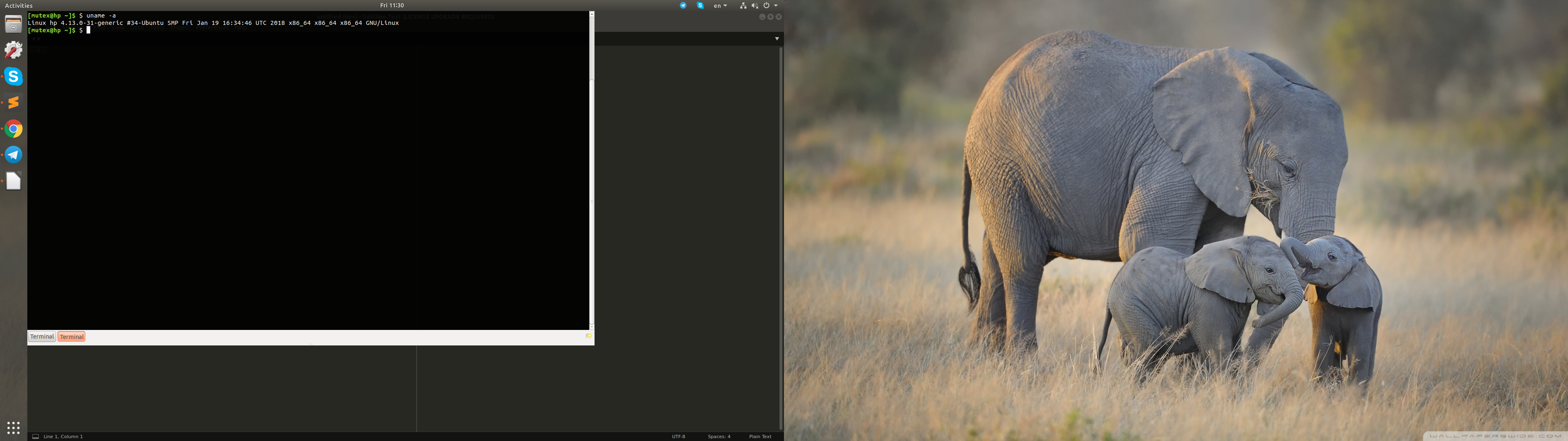Toggle Sublime Text's panel switcher in status bar
Image resolution: width=1568 pixels, height=441 pixels.
[35, 436]
